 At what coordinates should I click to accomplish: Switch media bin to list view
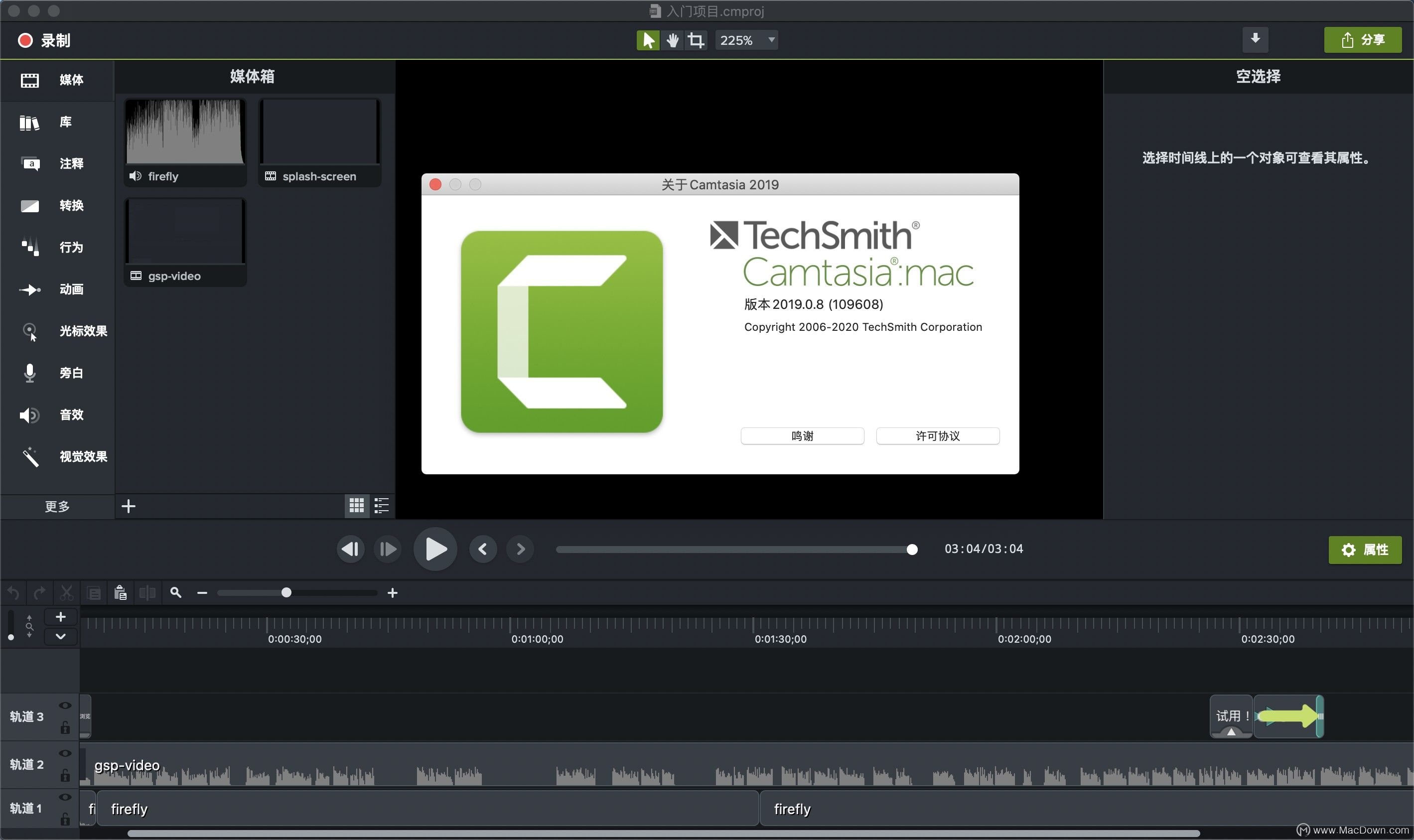coord(382,506)
